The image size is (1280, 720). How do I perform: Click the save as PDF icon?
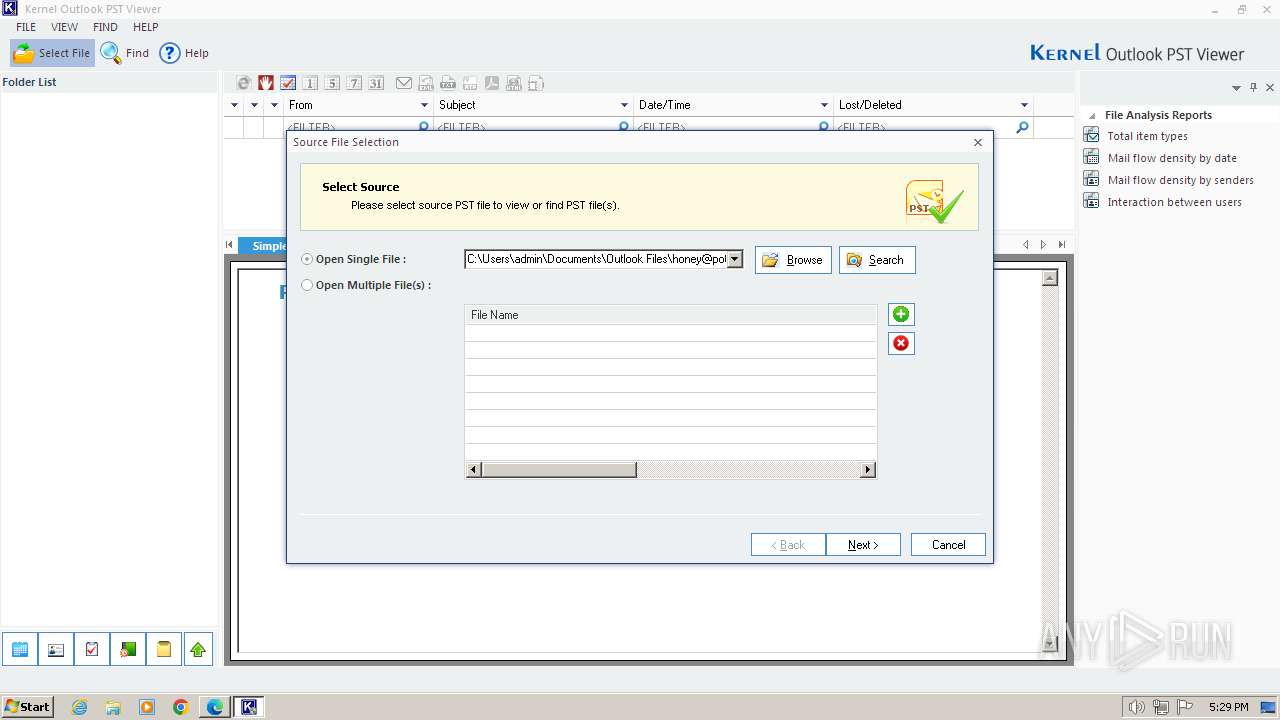(492, 83)
